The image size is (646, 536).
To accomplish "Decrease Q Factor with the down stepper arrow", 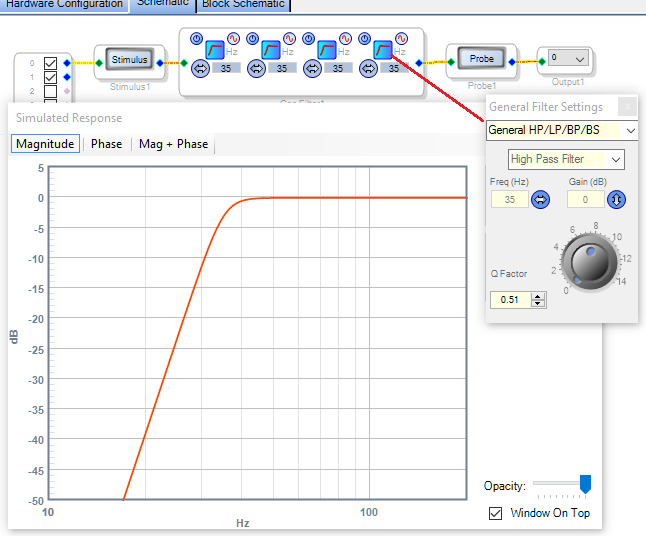I will tap(538, 304).
